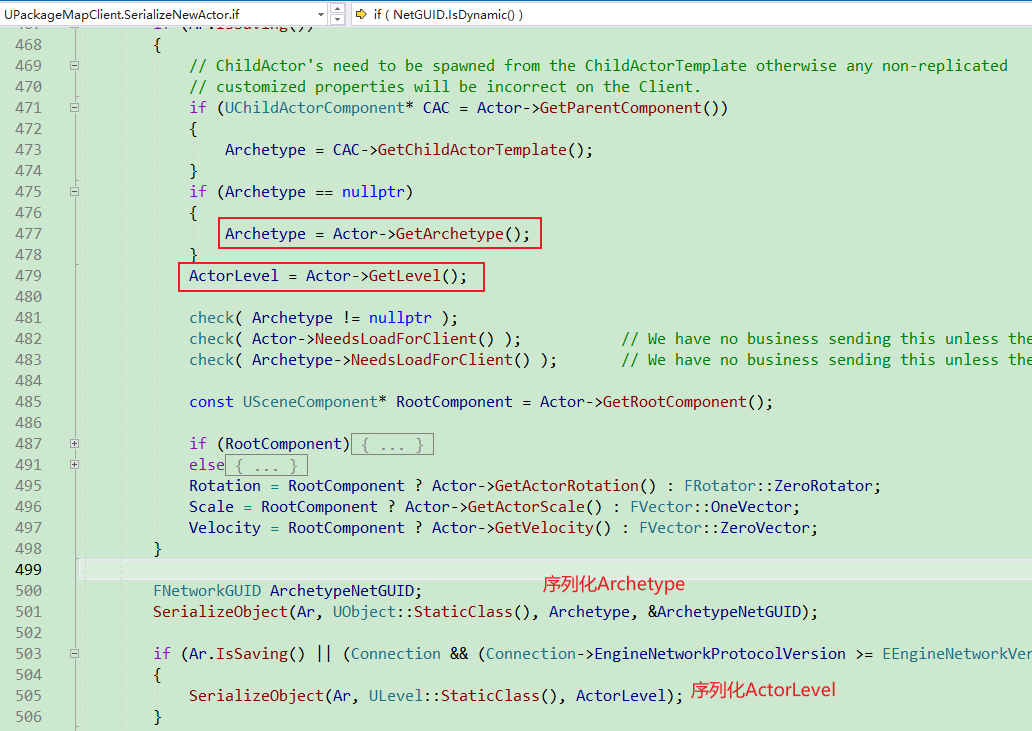Expand the collapsed if (RootComponent) block at line 487

(x=74, y=444)
